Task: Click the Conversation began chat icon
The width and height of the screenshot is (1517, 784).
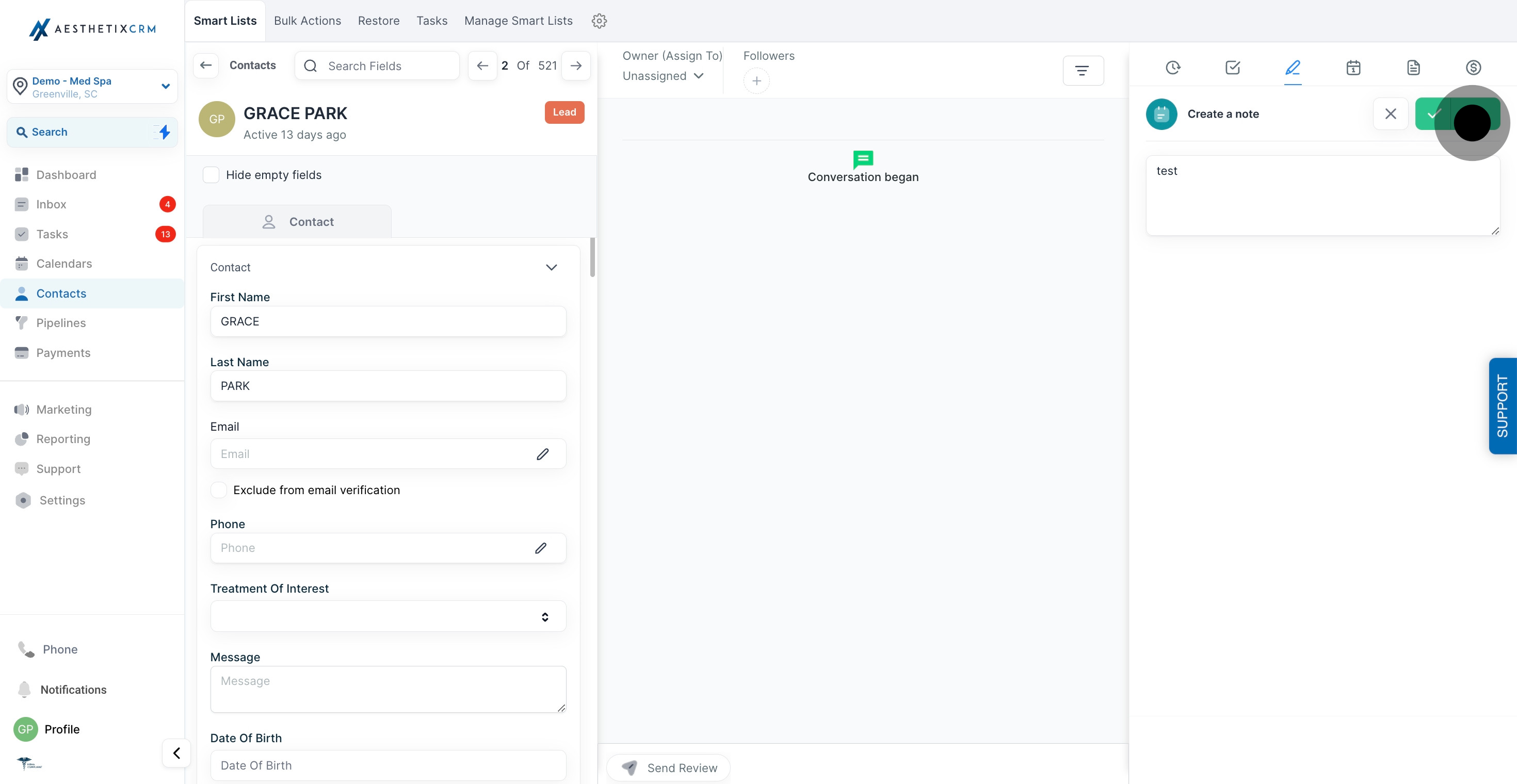Action: pos(863,159)
